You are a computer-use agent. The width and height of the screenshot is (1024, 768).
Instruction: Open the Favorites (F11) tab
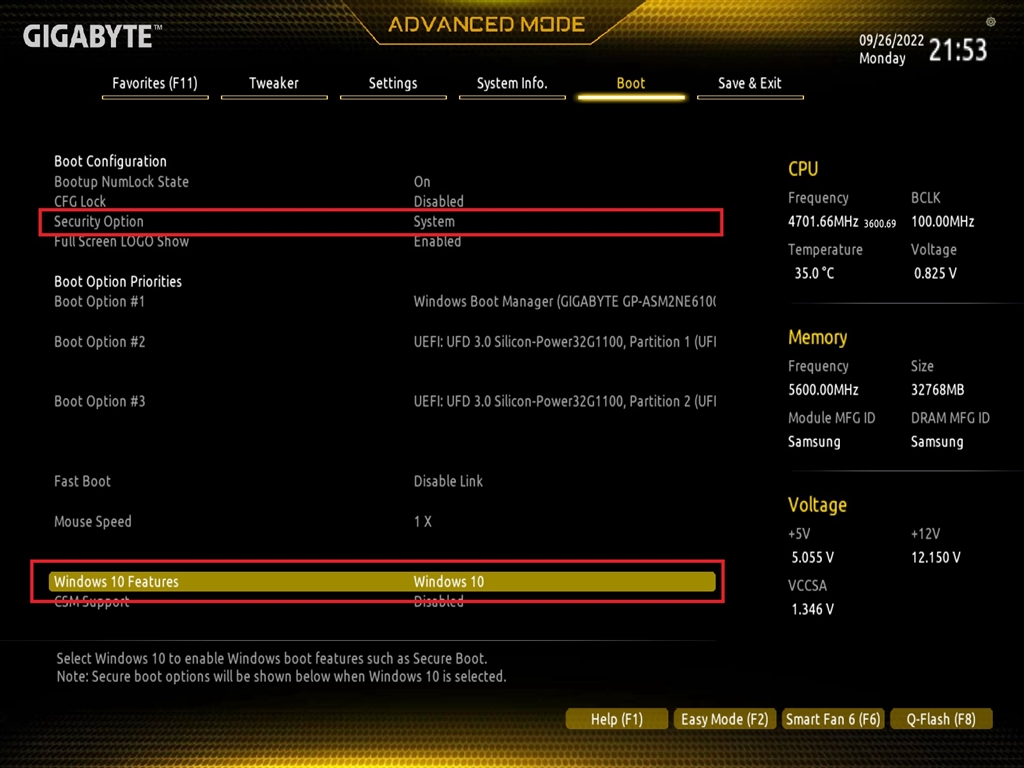pos(155,84)
